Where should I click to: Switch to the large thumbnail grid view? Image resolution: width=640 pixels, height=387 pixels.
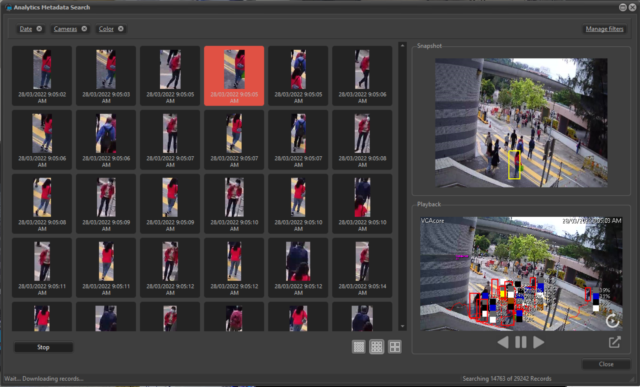[395, 347]
